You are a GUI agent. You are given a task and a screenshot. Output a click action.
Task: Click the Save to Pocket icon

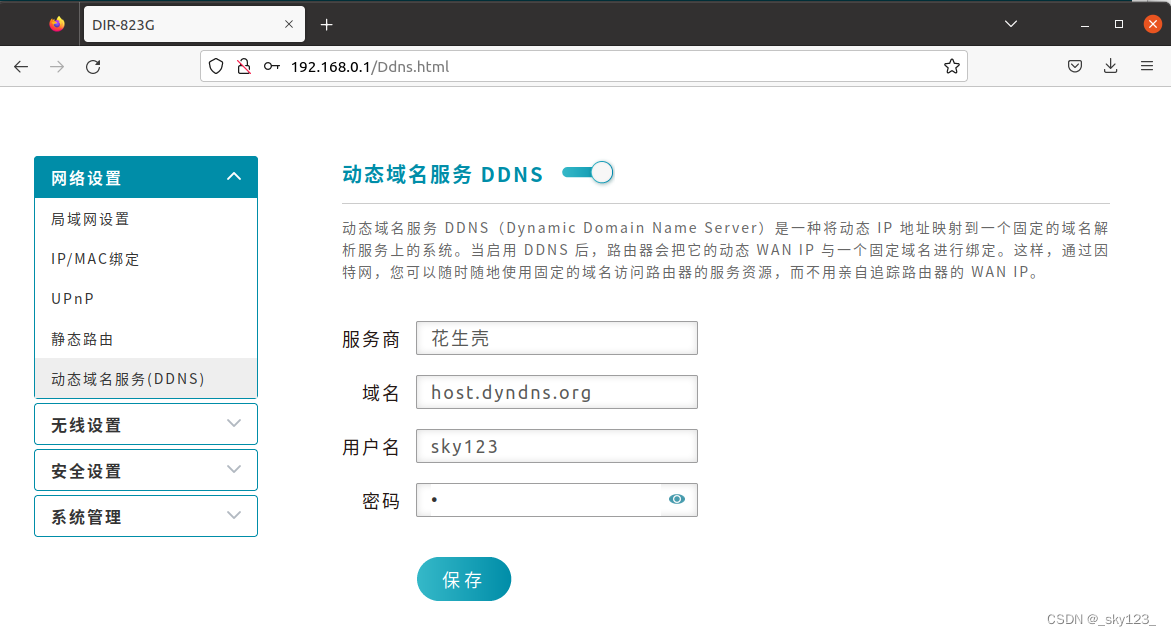(1075, 66)
